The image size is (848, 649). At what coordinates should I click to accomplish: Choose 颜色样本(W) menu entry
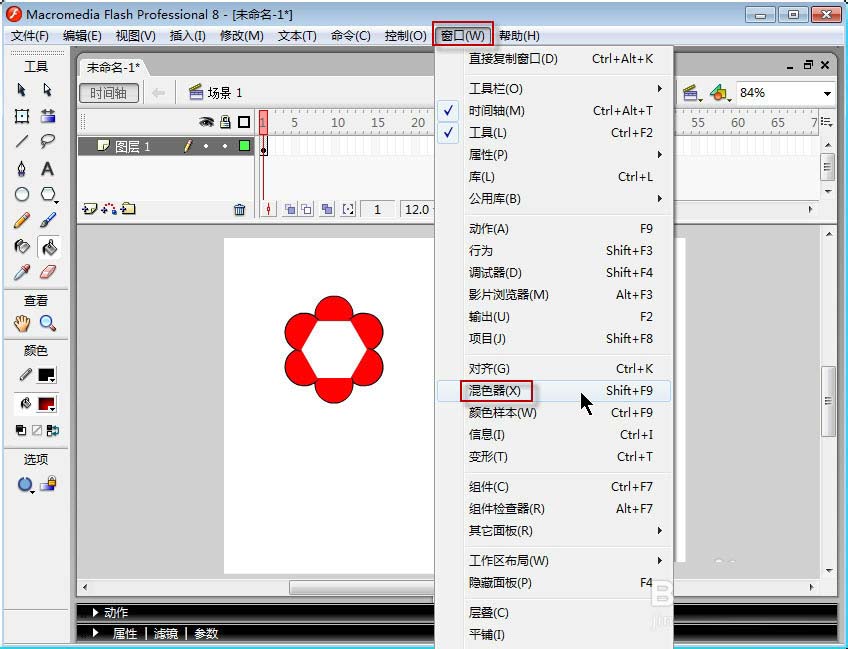pos(554,413)
